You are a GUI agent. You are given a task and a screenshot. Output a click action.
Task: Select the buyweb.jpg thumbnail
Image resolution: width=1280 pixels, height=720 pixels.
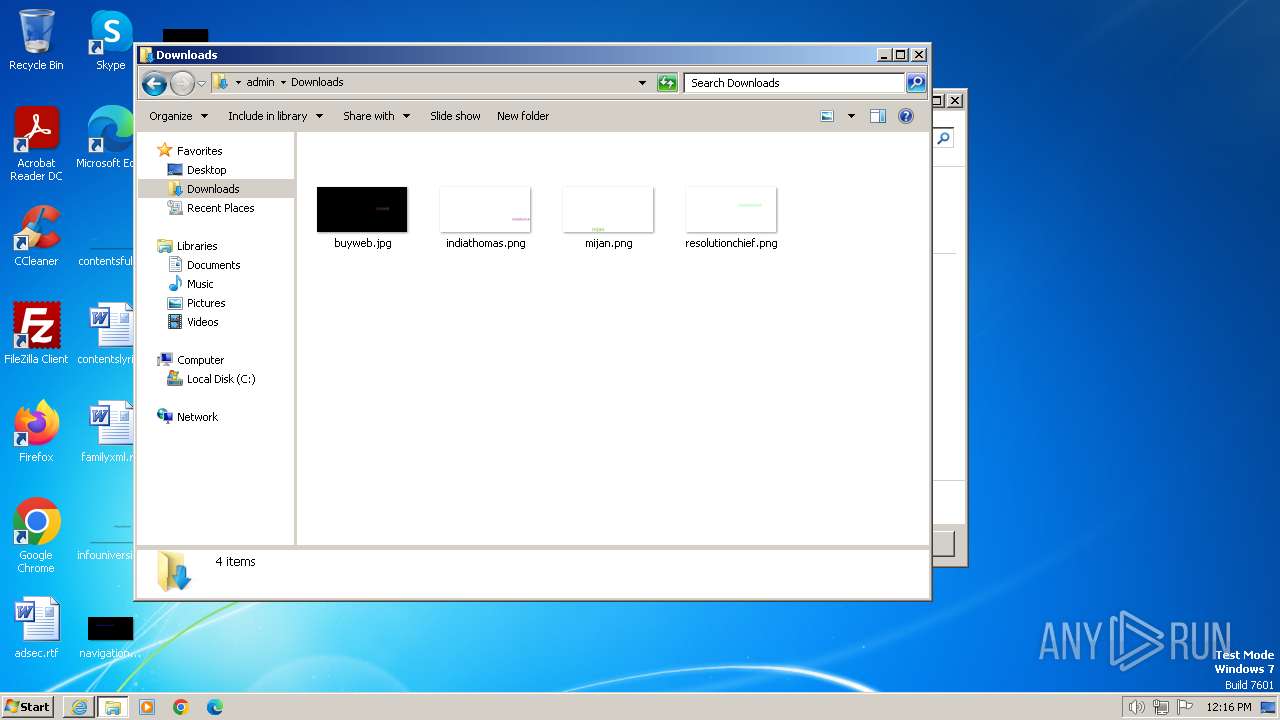point(362,209)
